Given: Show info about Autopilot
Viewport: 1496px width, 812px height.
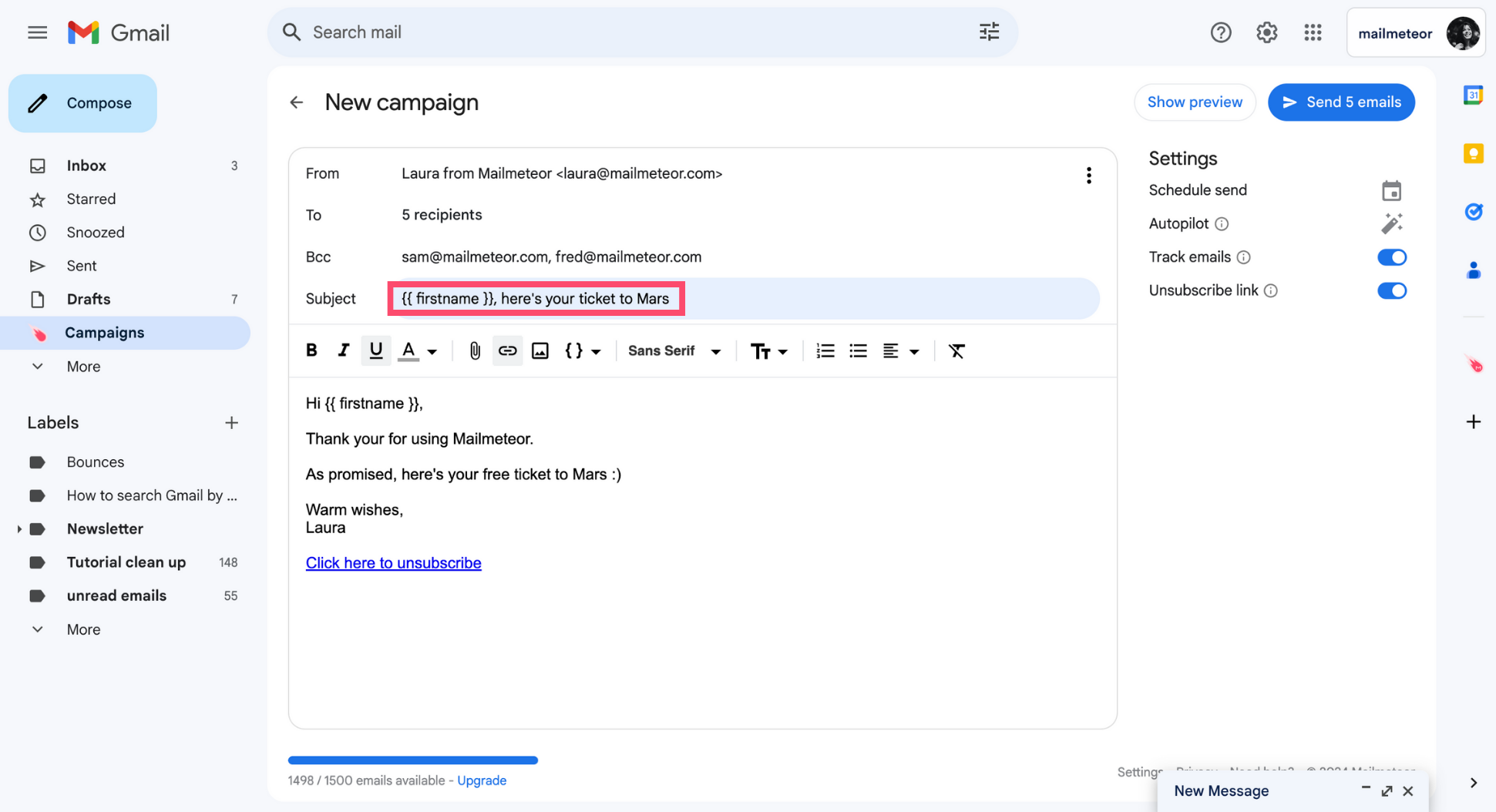Looking at the screenshot, I should pos(1222,224).
